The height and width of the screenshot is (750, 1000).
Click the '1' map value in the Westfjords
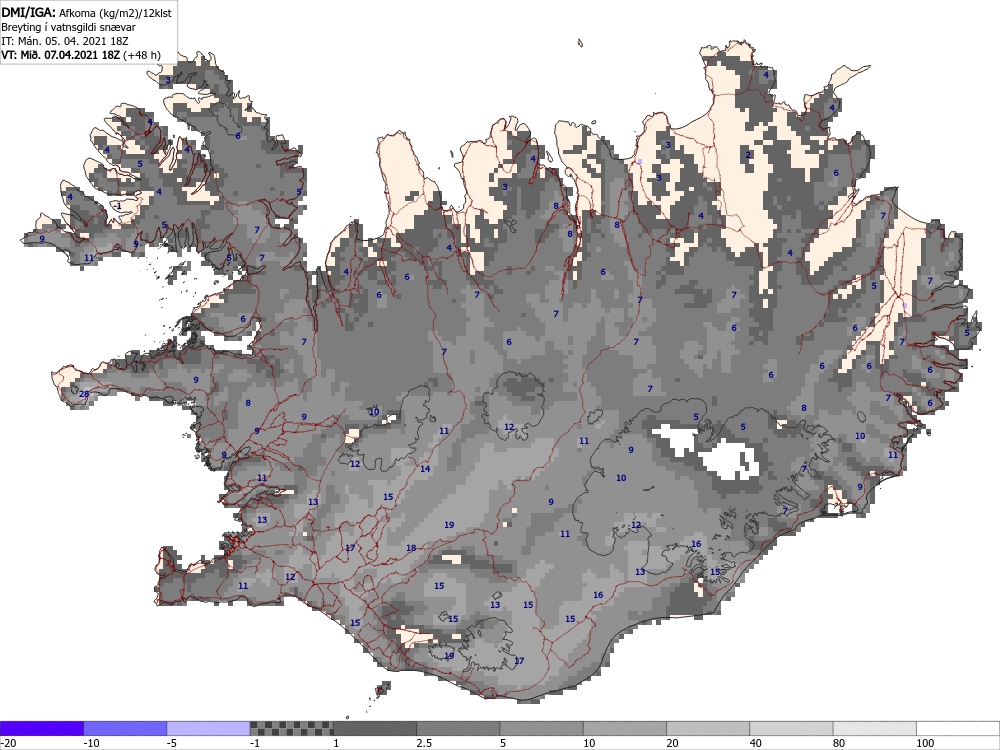pyautogui.click(x=119, y=206)
